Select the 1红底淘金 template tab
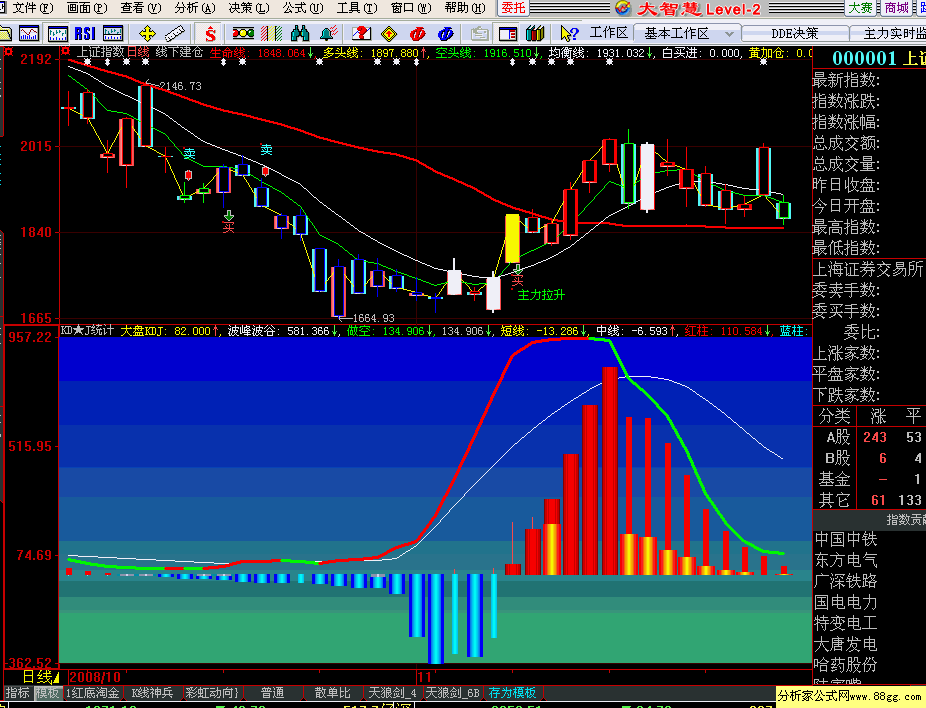Viewport: 926px width, 708px height. pyautogui.click(x=93, y=693)
